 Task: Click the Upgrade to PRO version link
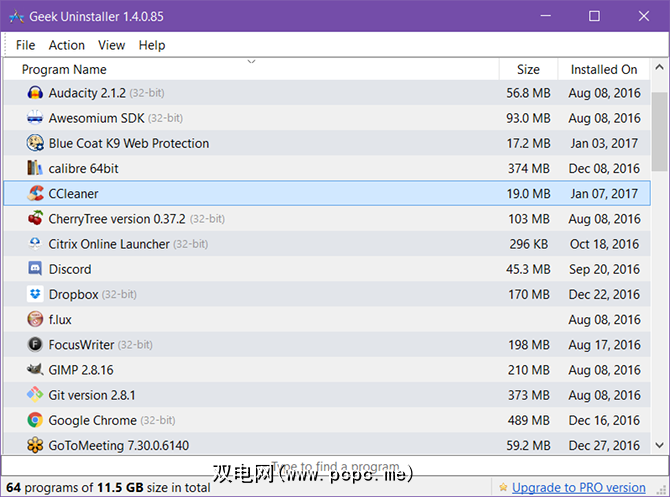tap(579, 488)
